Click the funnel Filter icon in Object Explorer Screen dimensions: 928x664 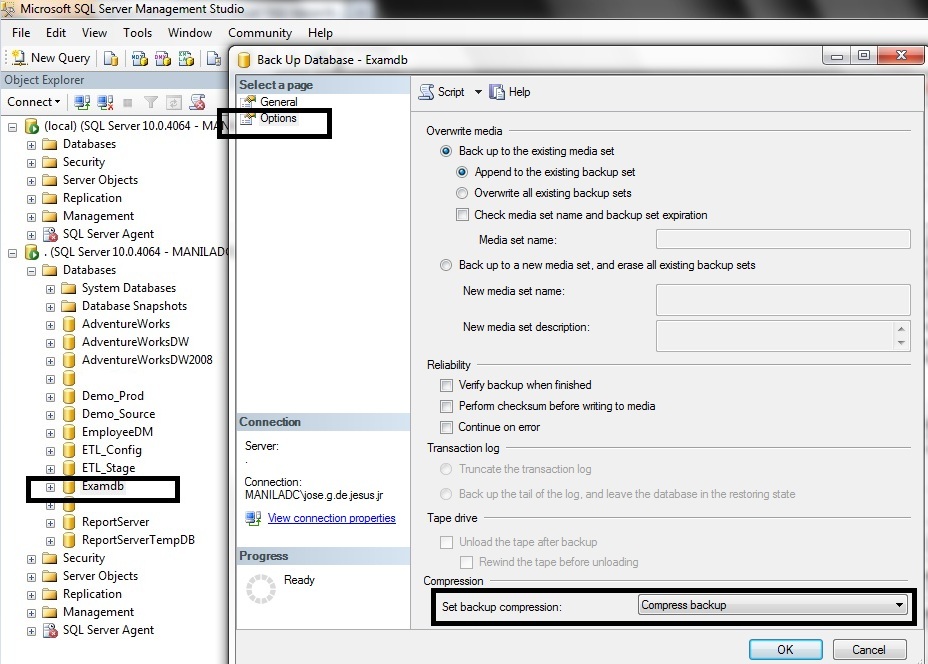pos(151,103)
